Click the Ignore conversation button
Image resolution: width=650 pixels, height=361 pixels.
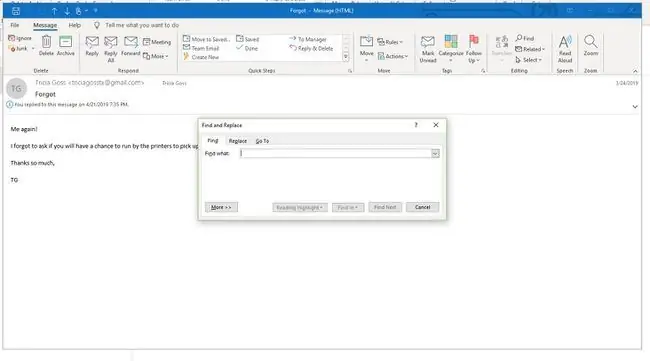click(x=20, y=38)
